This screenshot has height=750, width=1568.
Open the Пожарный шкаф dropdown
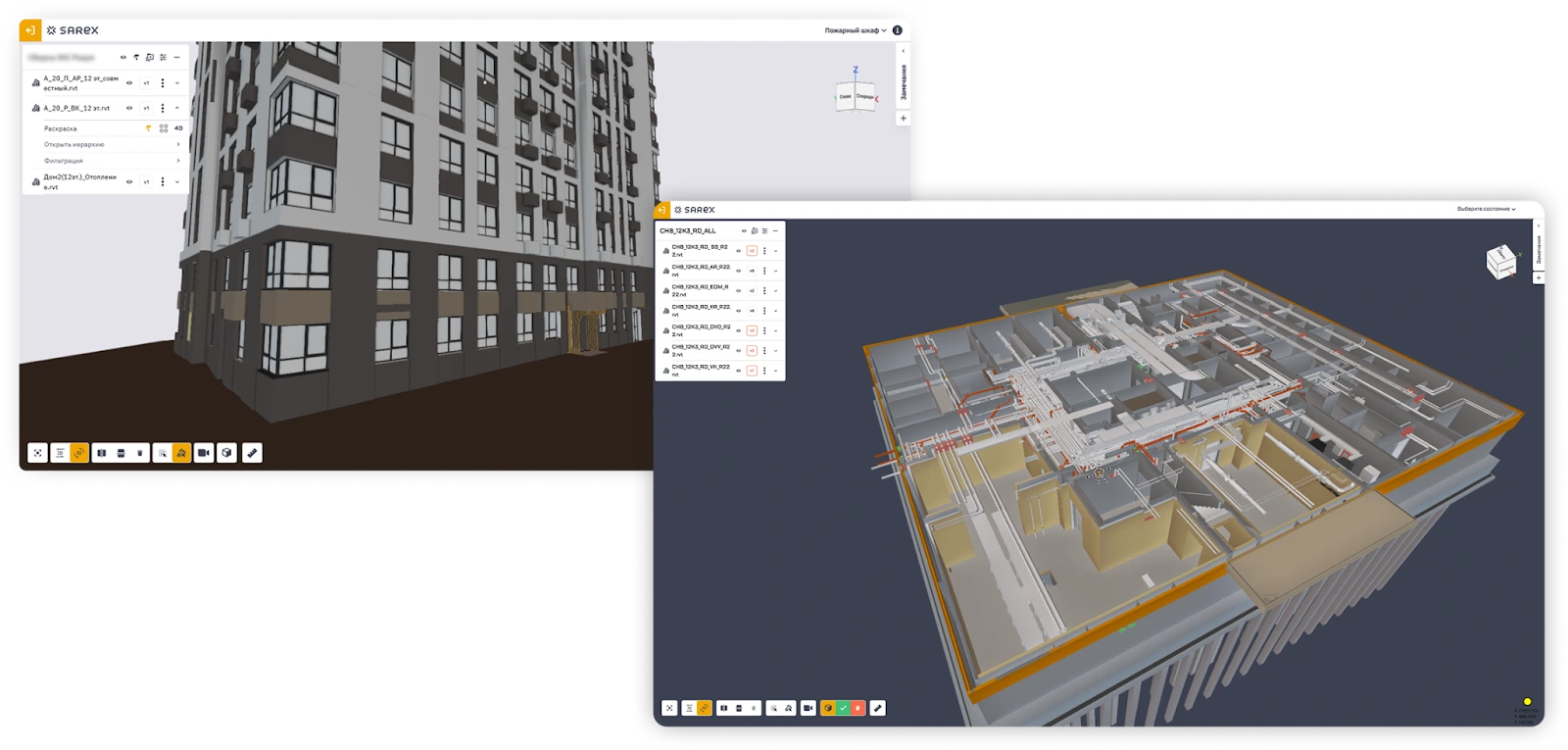coord(855,30)
